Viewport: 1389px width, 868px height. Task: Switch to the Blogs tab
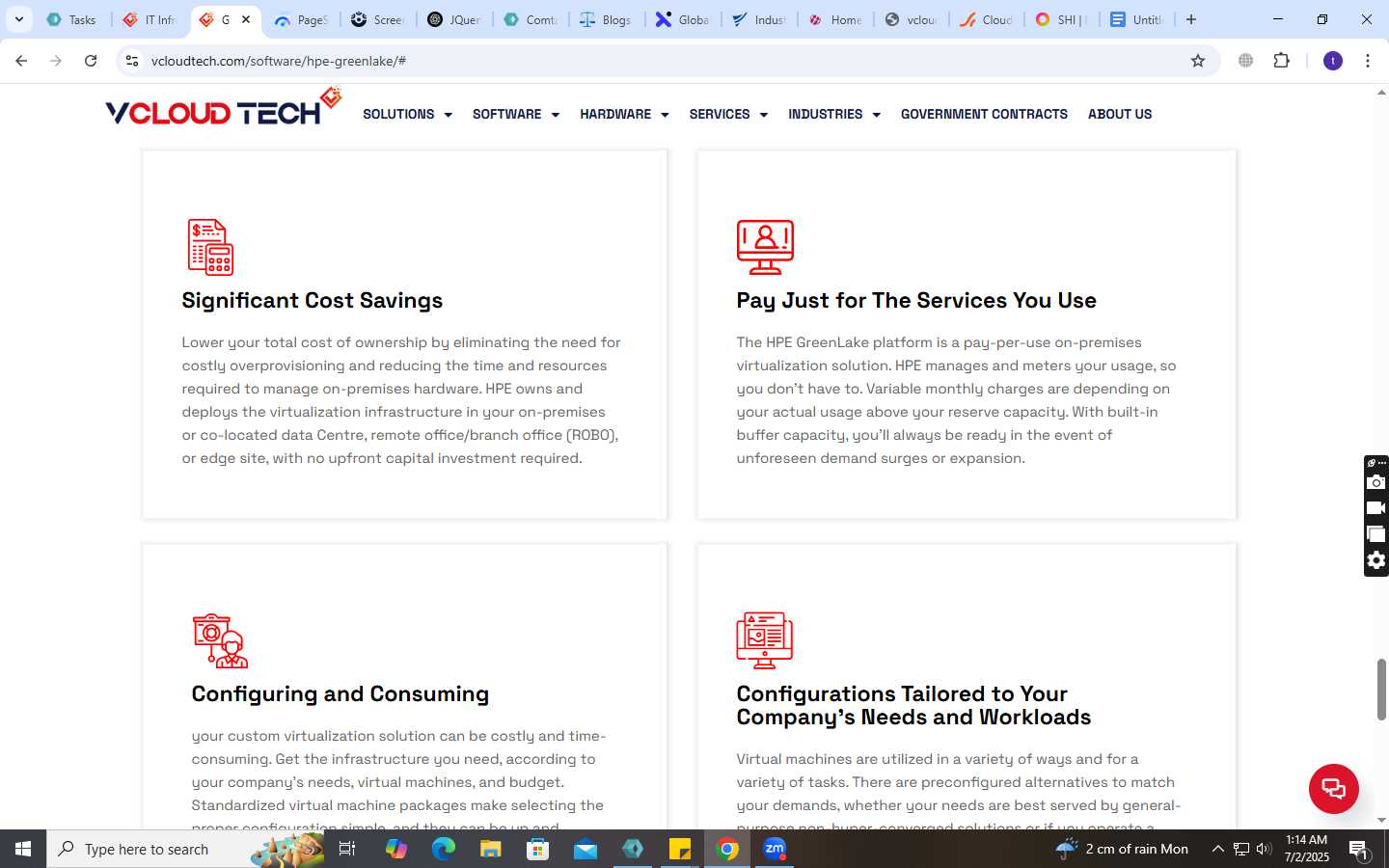point(607,19)
